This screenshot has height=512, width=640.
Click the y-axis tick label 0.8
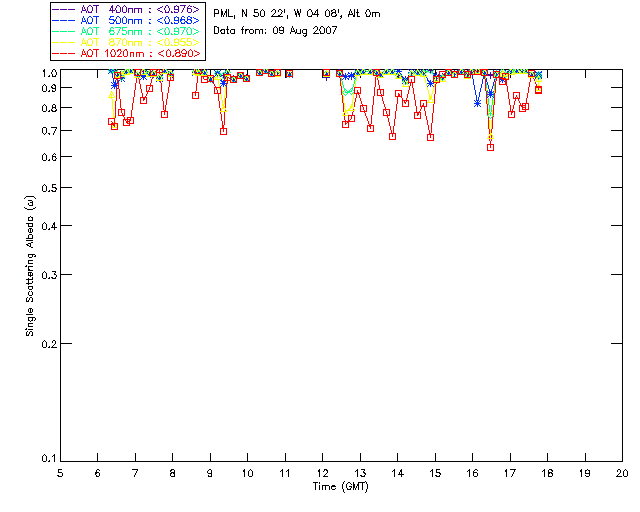point(49,108)
